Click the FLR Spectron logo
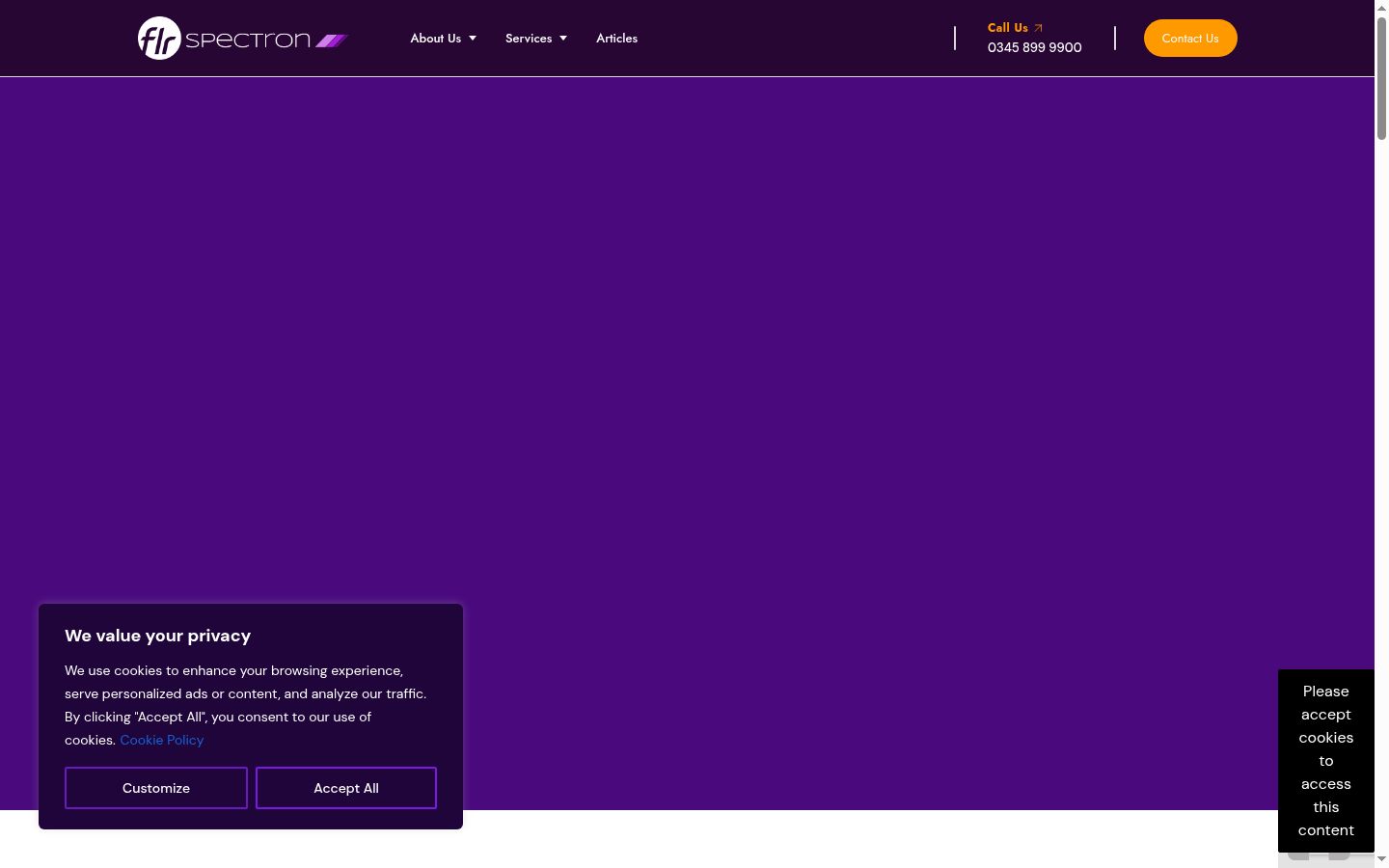 coord(243,39)
